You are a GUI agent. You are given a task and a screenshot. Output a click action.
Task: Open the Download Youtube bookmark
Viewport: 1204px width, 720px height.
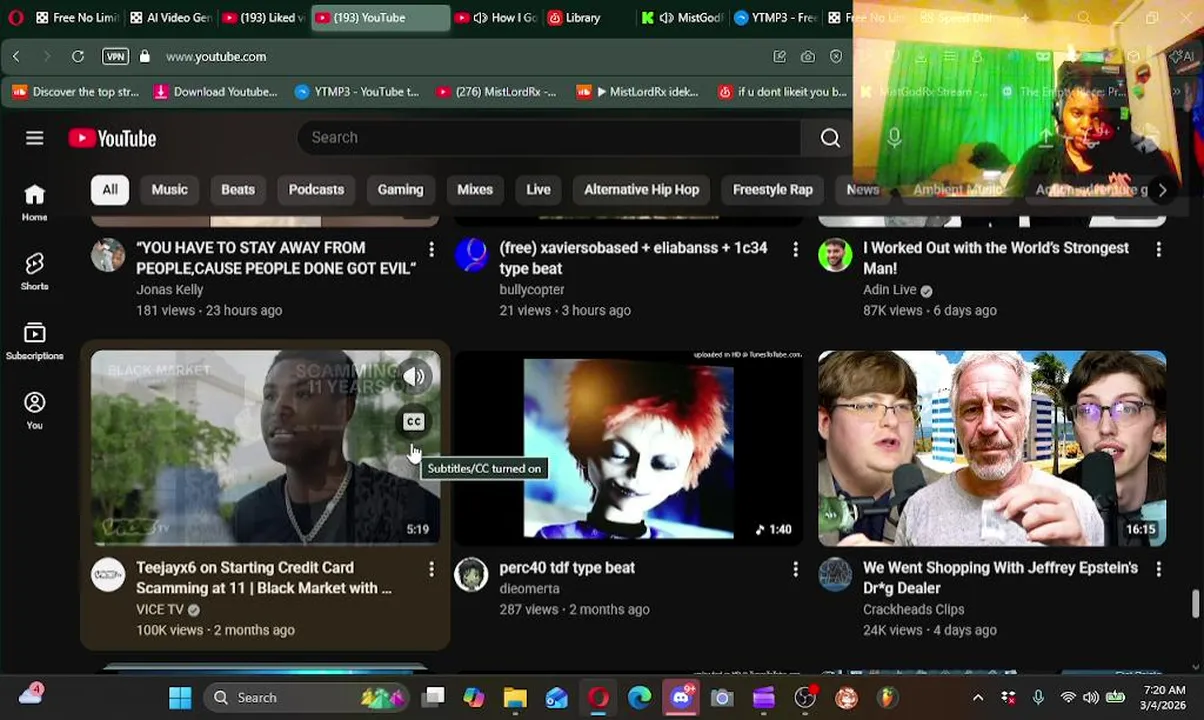(x=215, y=92)
